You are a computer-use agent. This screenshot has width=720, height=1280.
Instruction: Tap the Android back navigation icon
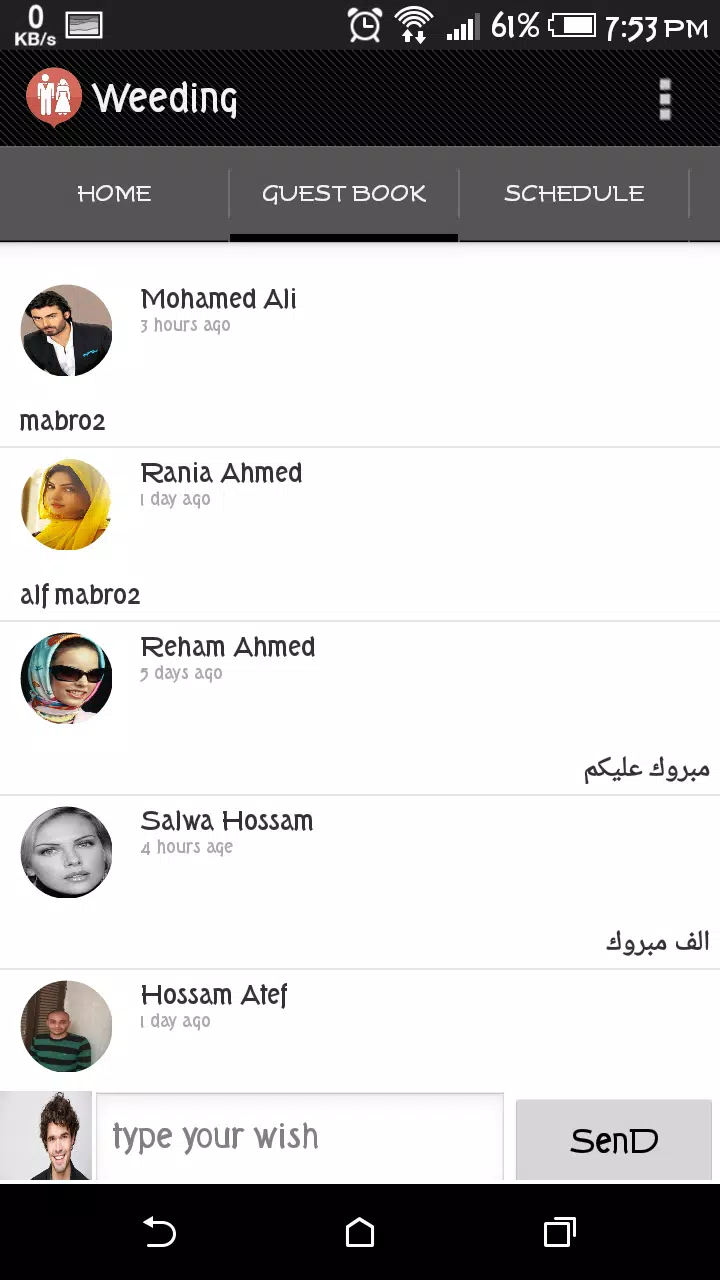[160, 1232]
